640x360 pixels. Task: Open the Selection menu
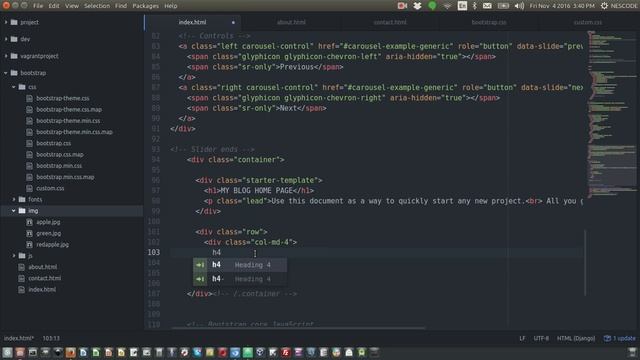pyautogui.click(x=97, y=6)
